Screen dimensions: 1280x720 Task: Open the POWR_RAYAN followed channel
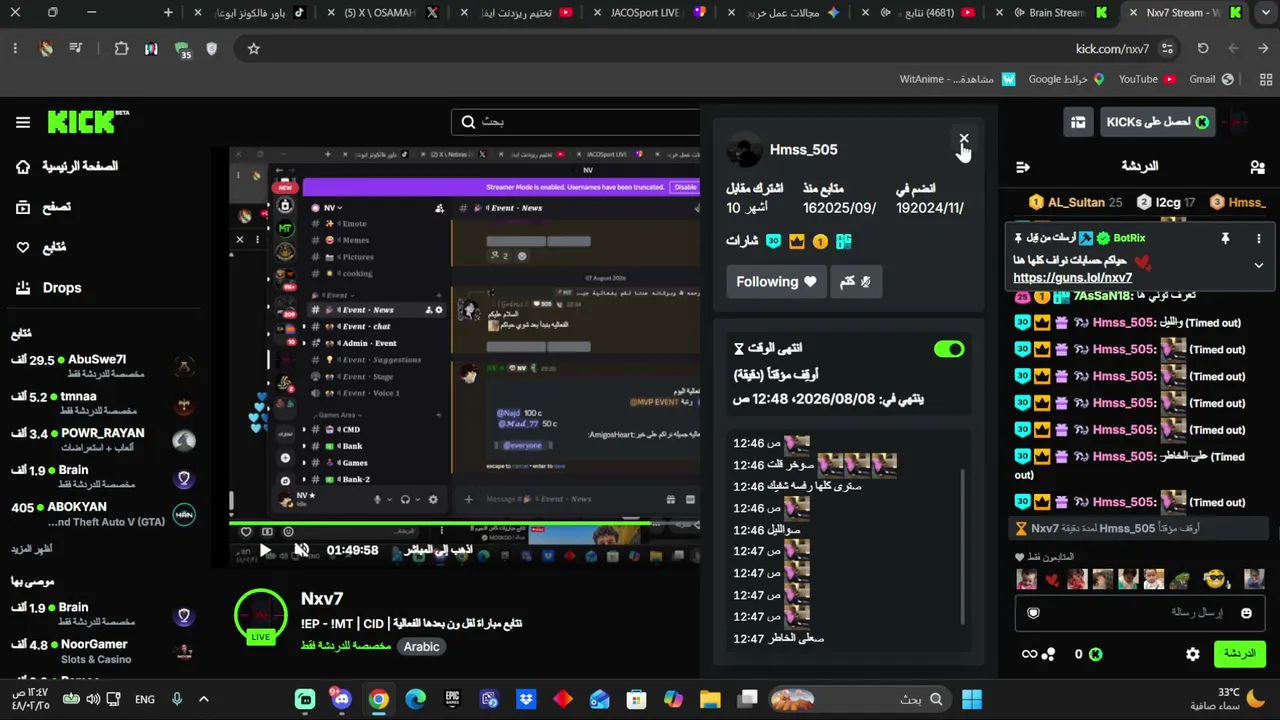104,440
